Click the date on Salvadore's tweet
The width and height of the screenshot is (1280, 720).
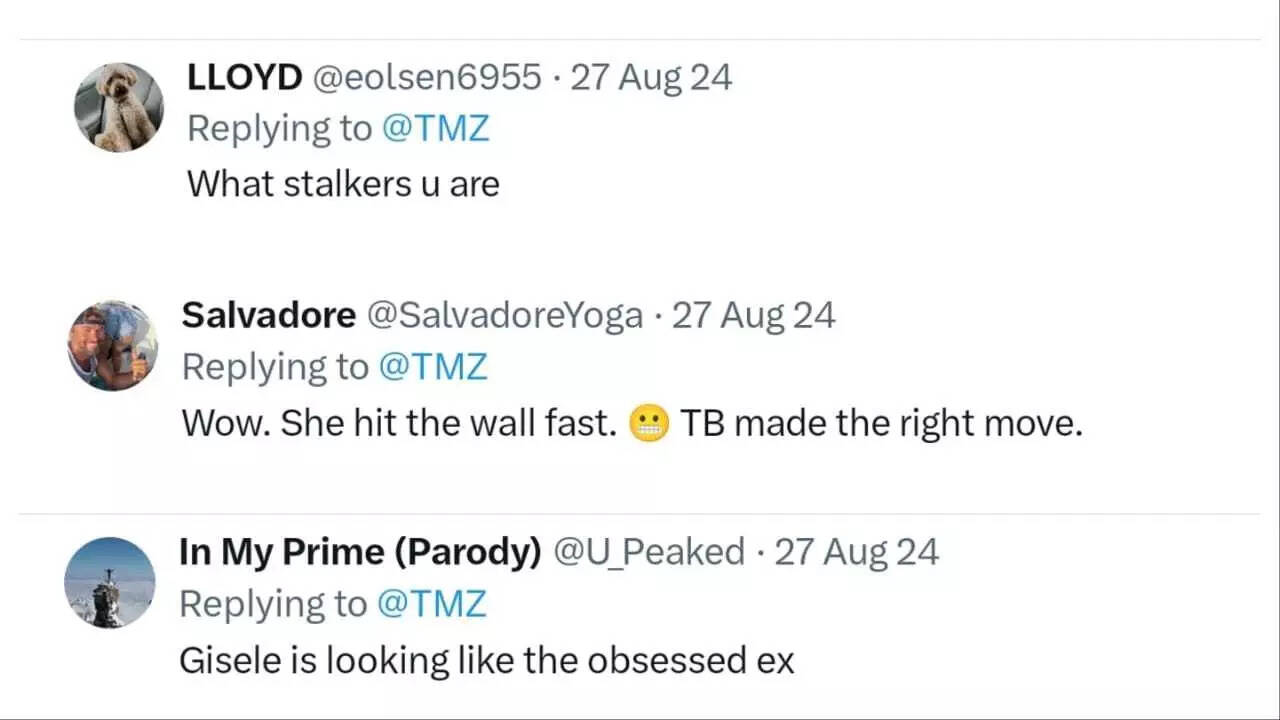point(753,316)
